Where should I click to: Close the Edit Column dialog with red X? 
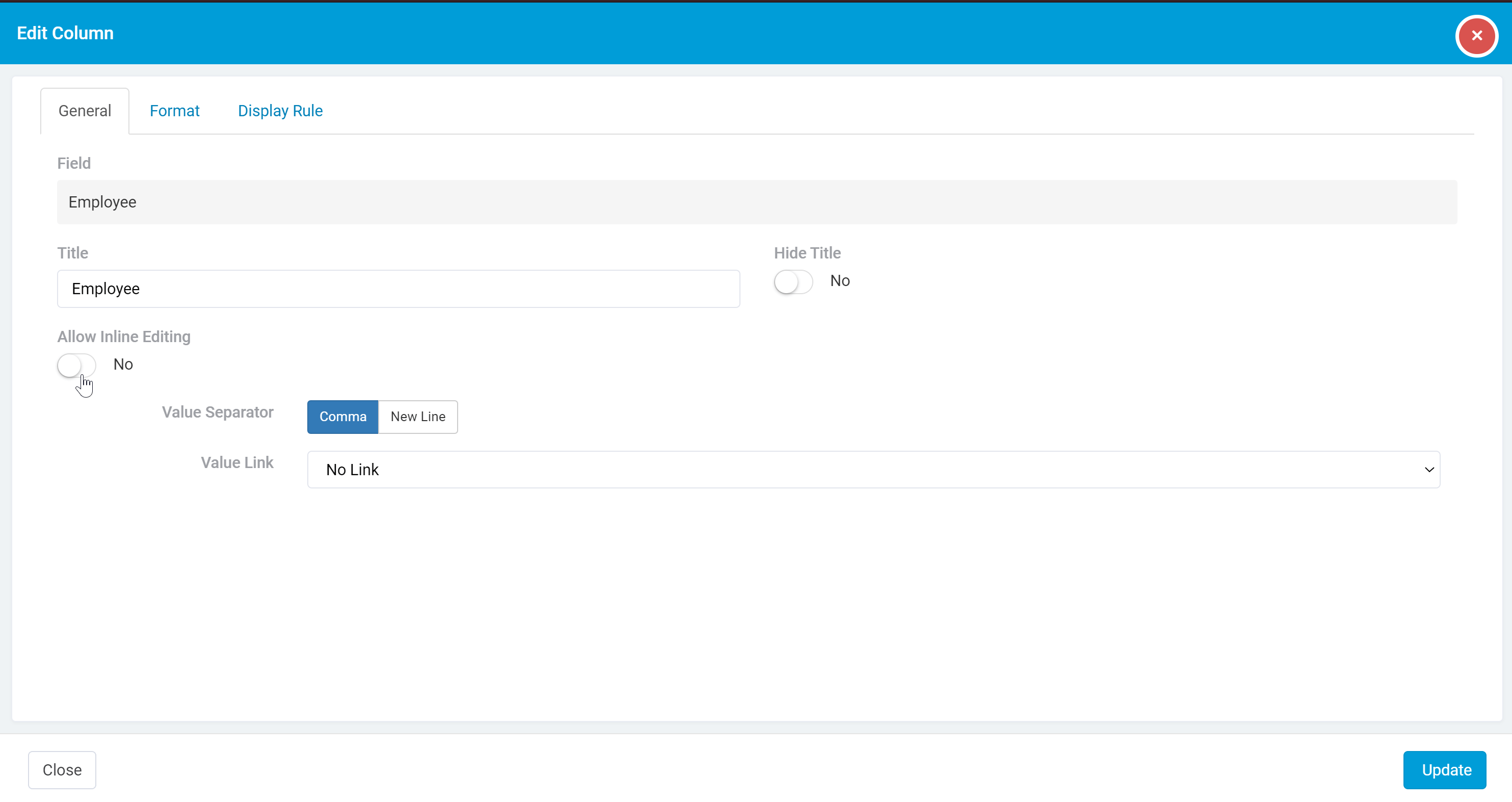pyautogui.click(x=1476, y=36)
